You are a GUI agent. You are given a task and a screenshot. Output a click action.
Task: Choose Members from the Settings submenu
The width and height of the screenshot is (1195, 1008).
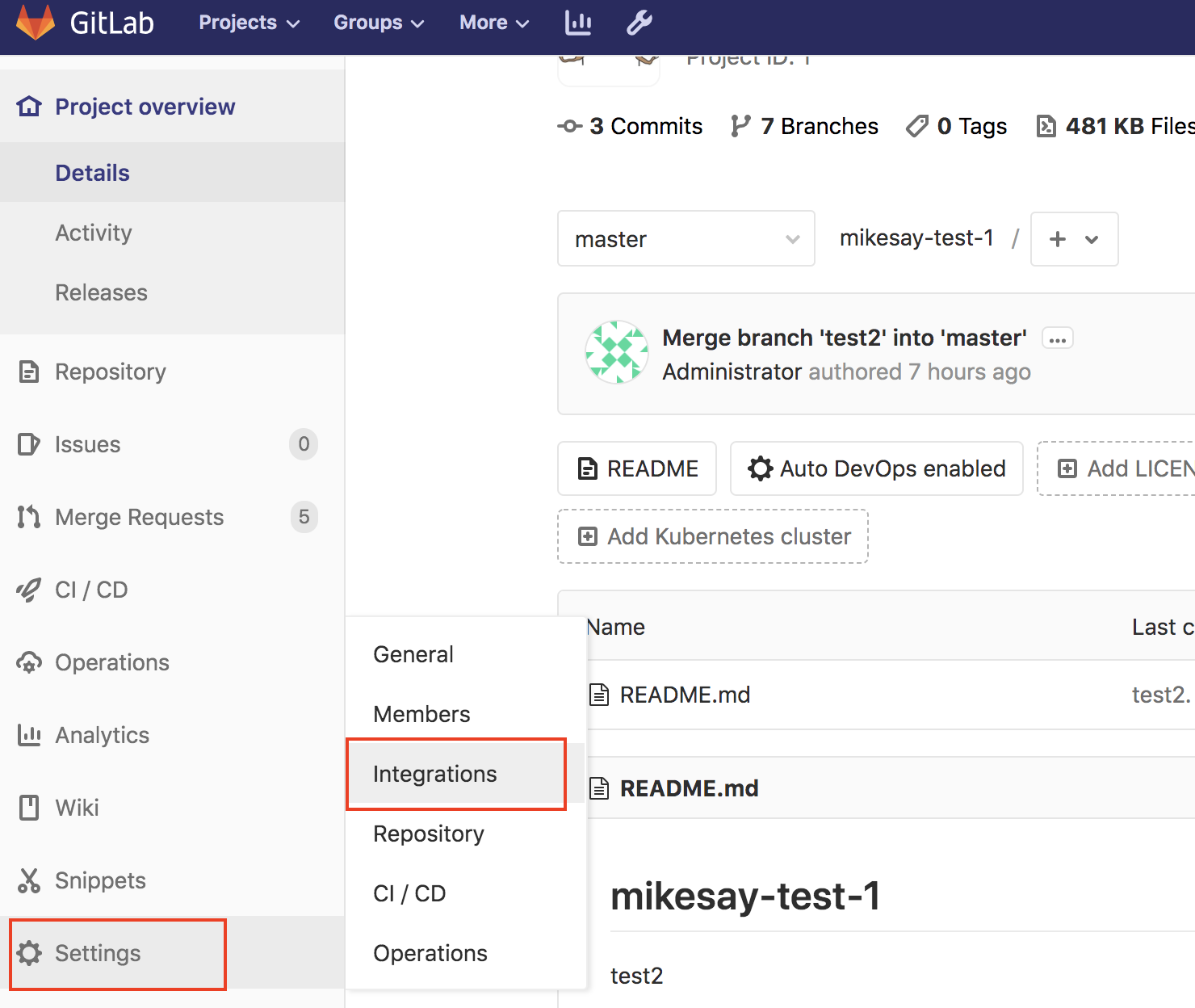pyautogui.click(x=421, y=714)
